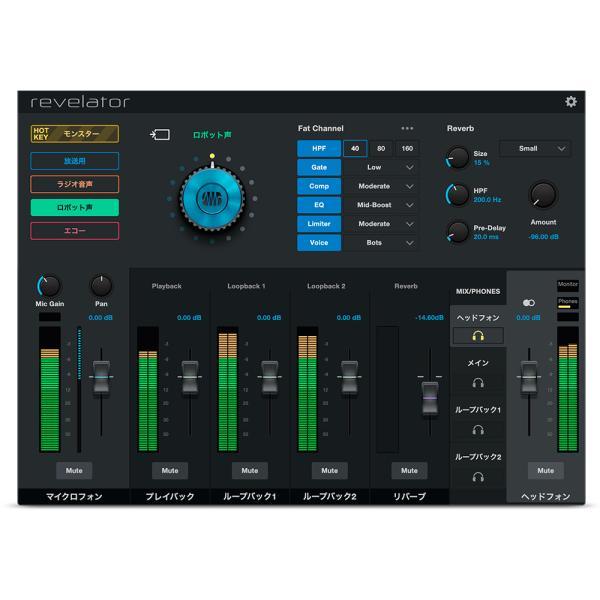The height and width of the screenshot is (600, 600).
Task: Click the Reverb Size 15 % value
Action: (481, 163)
